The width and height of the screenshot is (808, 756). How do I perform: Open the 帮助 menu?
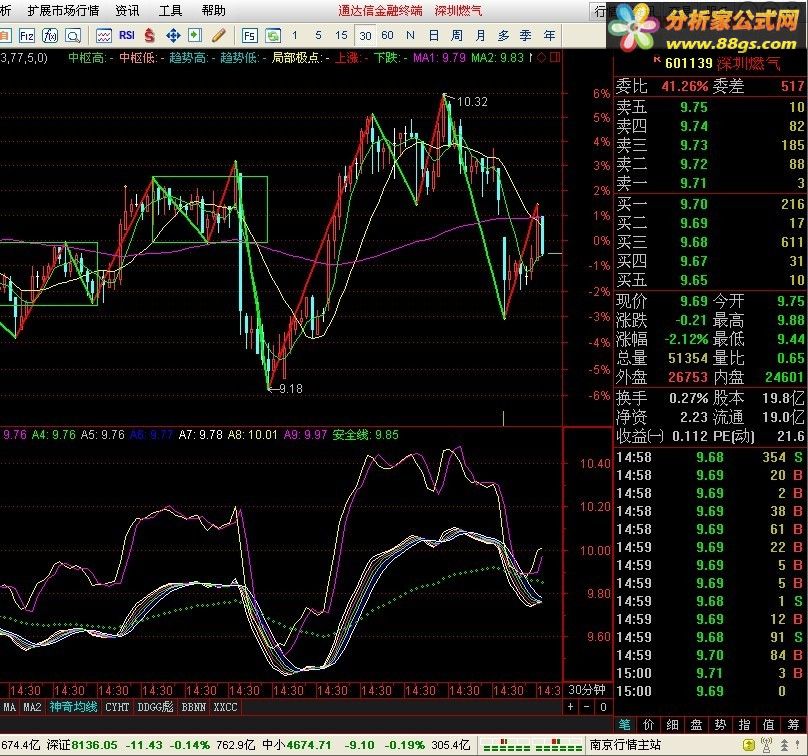pos(213,10)
